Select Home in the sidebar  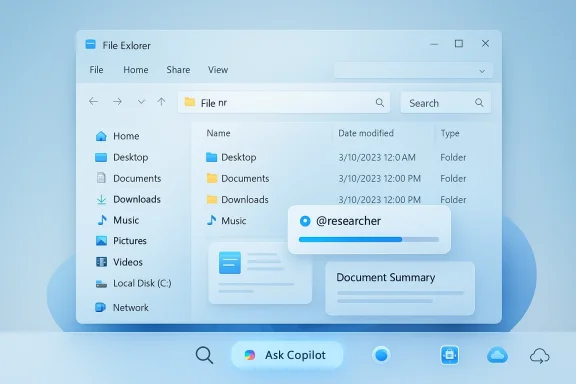point(117,136)
